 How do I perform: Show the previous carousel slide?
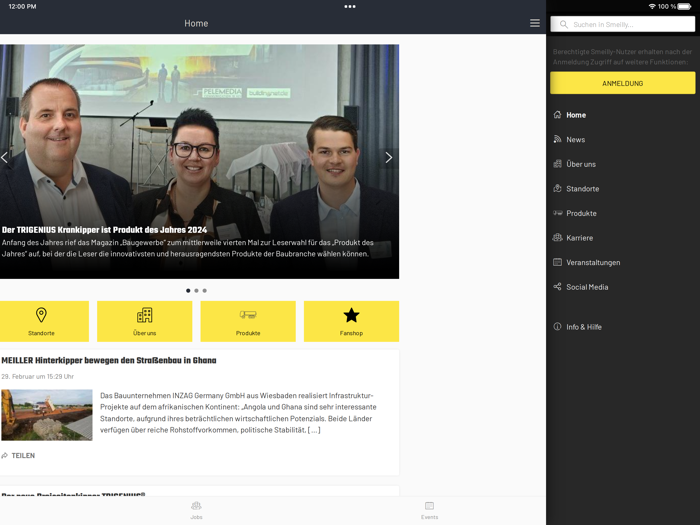tap(4, 157)
